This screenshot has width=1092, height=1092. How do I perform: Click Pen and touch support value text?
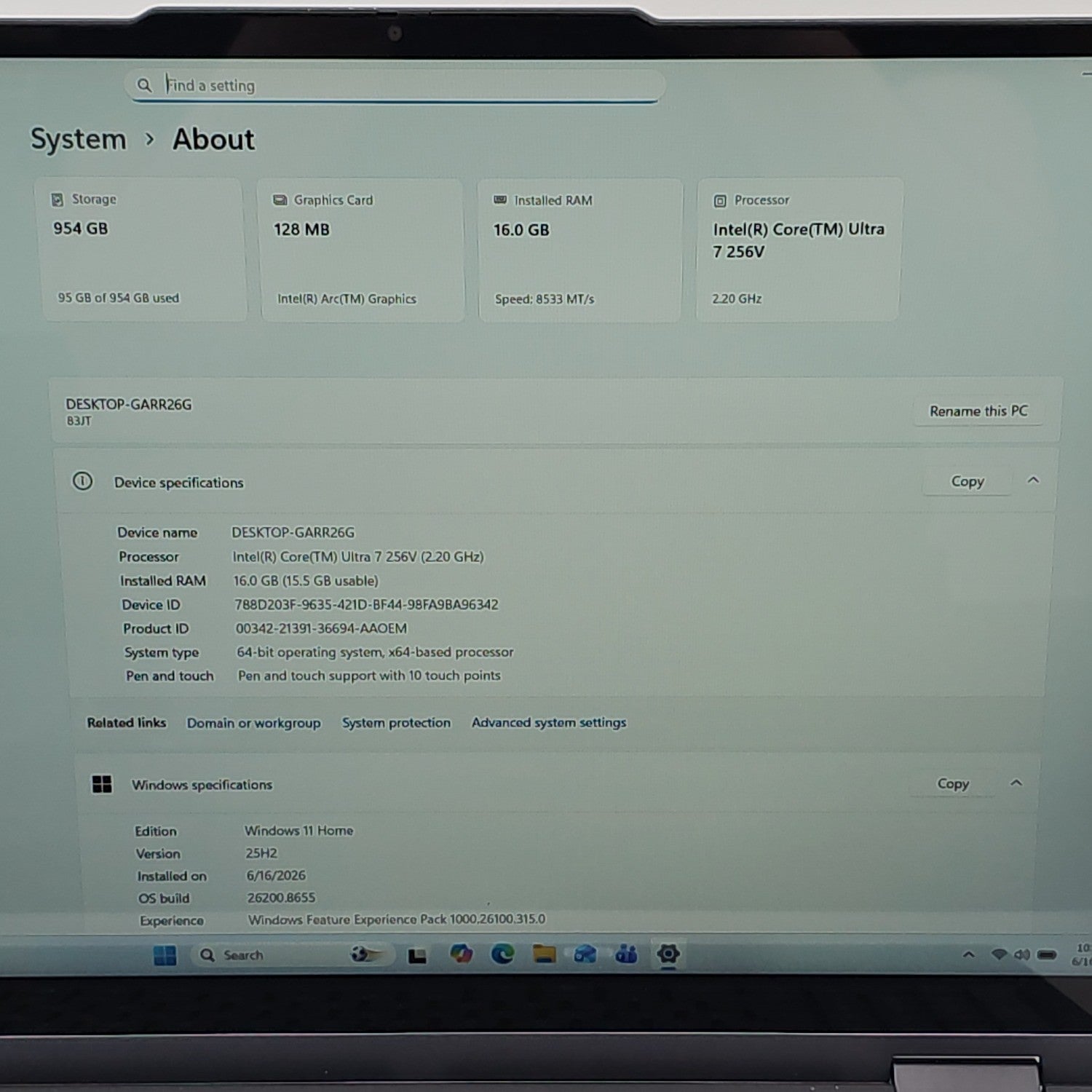[x=369, y=676]
